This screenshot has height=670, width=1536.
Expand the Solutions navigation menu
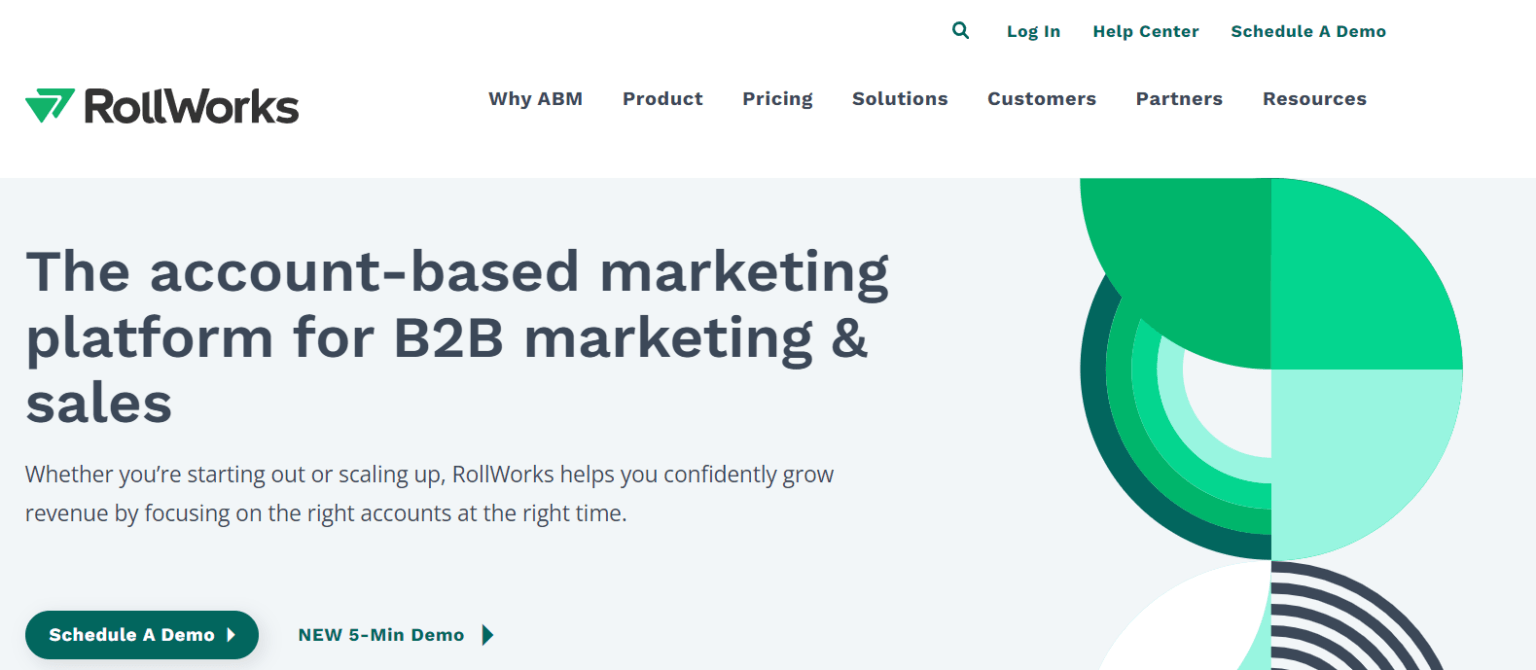(x=899, y=98)
